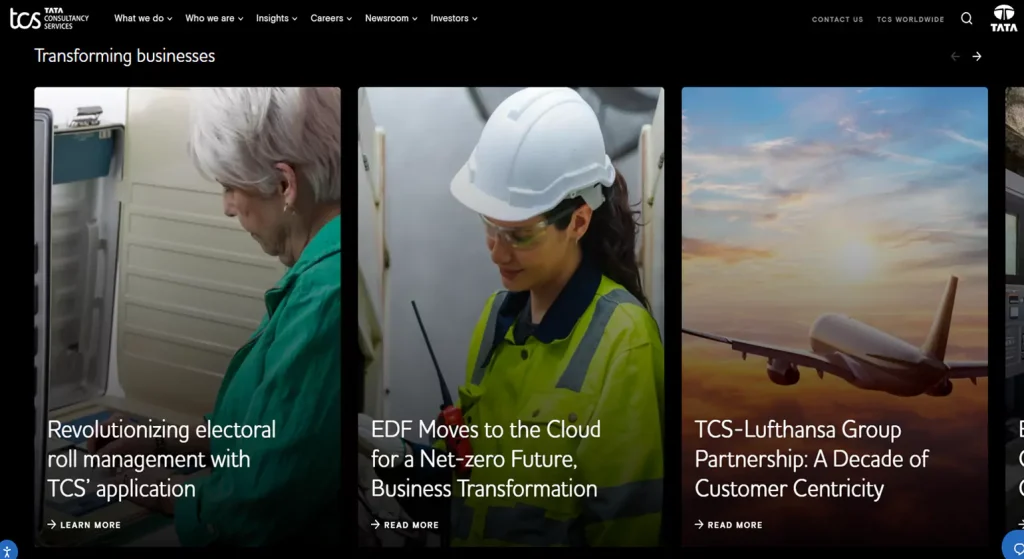This screenshot has height=559, width=1024.
Task: Click the TATA logo at top right
Action: [x=1003, y=18]
